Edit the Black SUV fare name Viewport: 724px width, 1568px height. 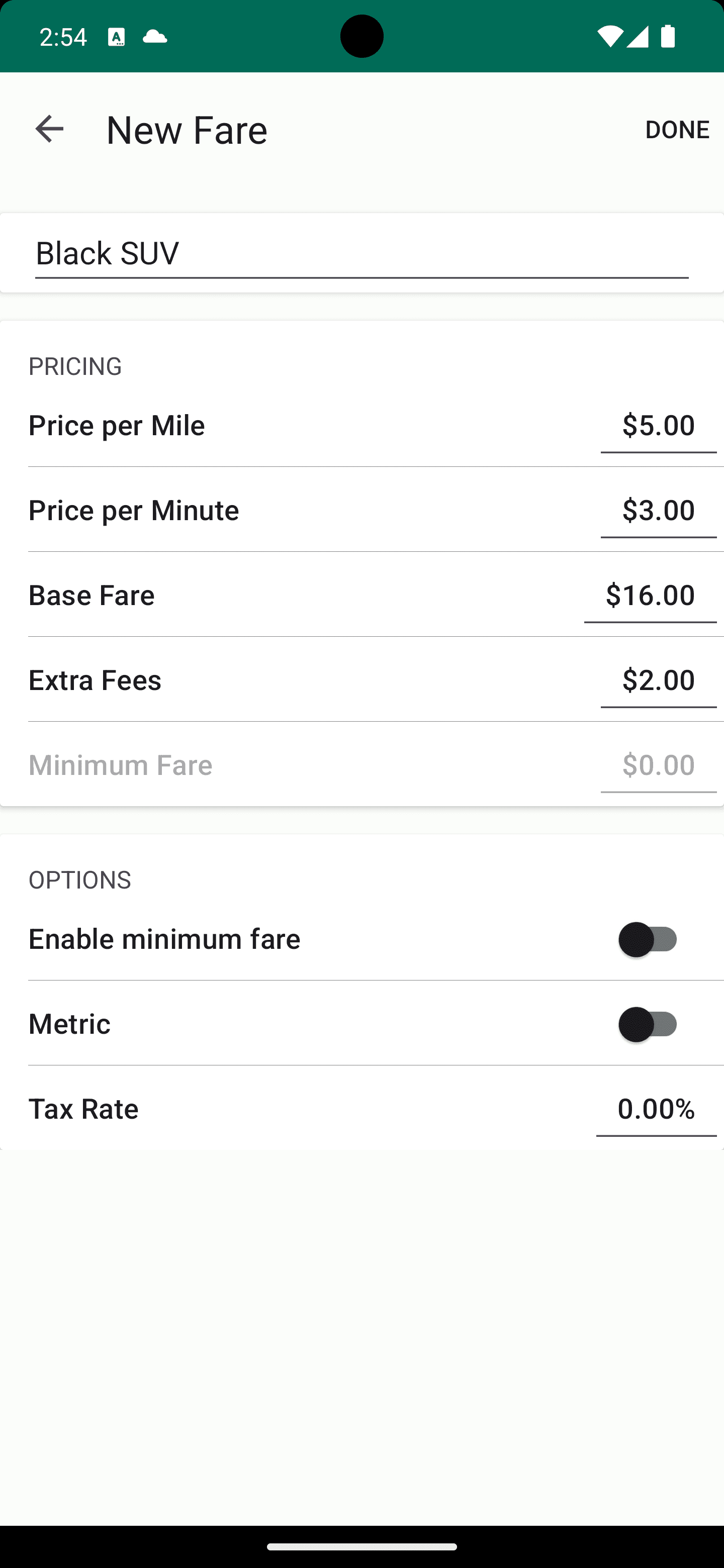[361, 253]
